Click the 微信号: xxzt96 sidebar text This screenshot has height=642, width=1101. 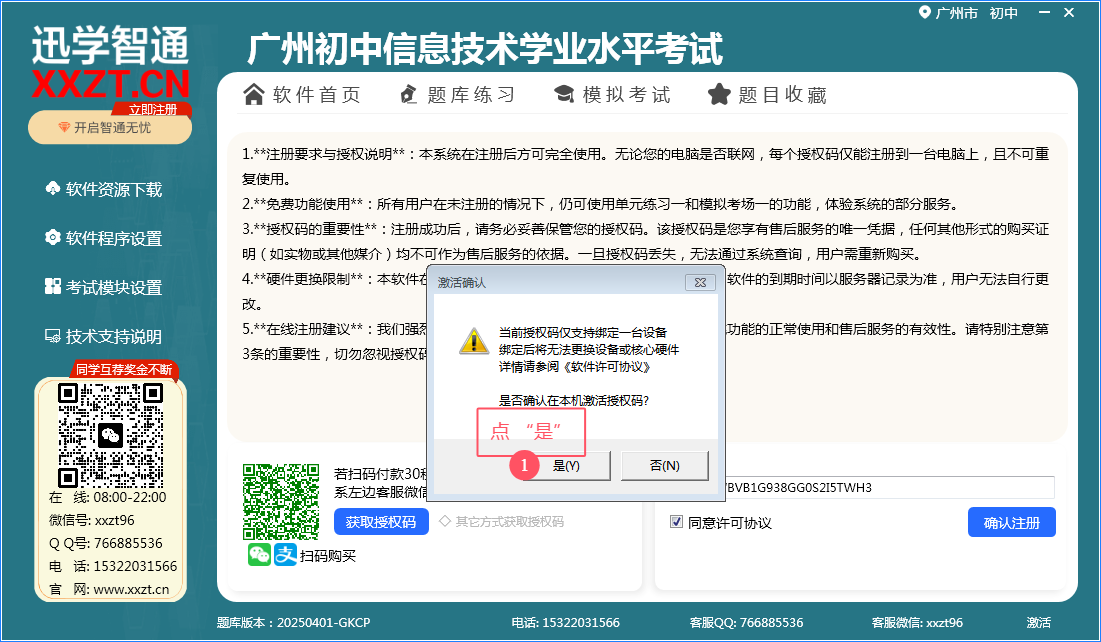point(92,520)
